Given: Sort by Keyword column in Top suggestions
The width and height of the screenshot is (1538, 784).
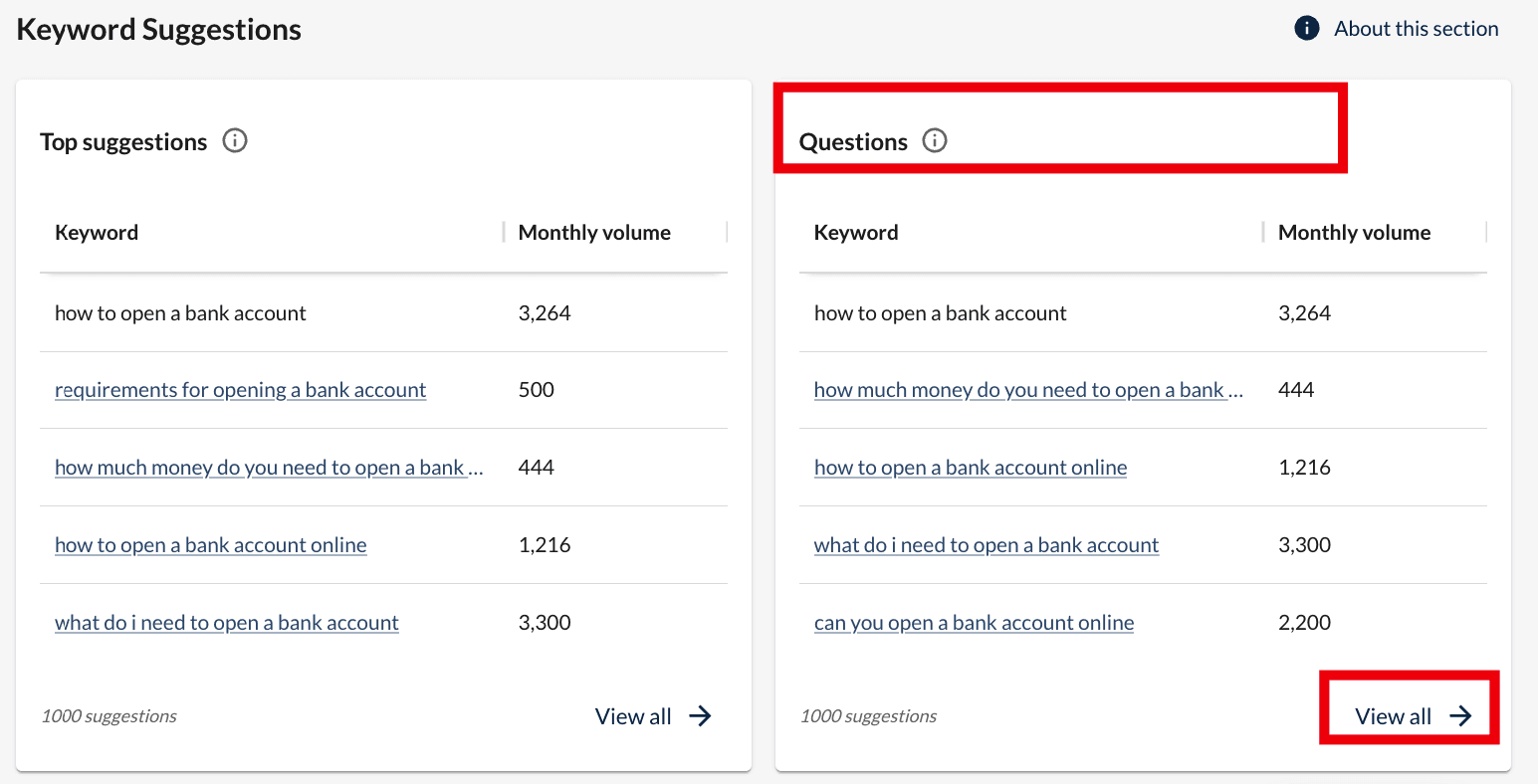Looking at the screenshot, I should pyautogui.click(x=97, y=233).
